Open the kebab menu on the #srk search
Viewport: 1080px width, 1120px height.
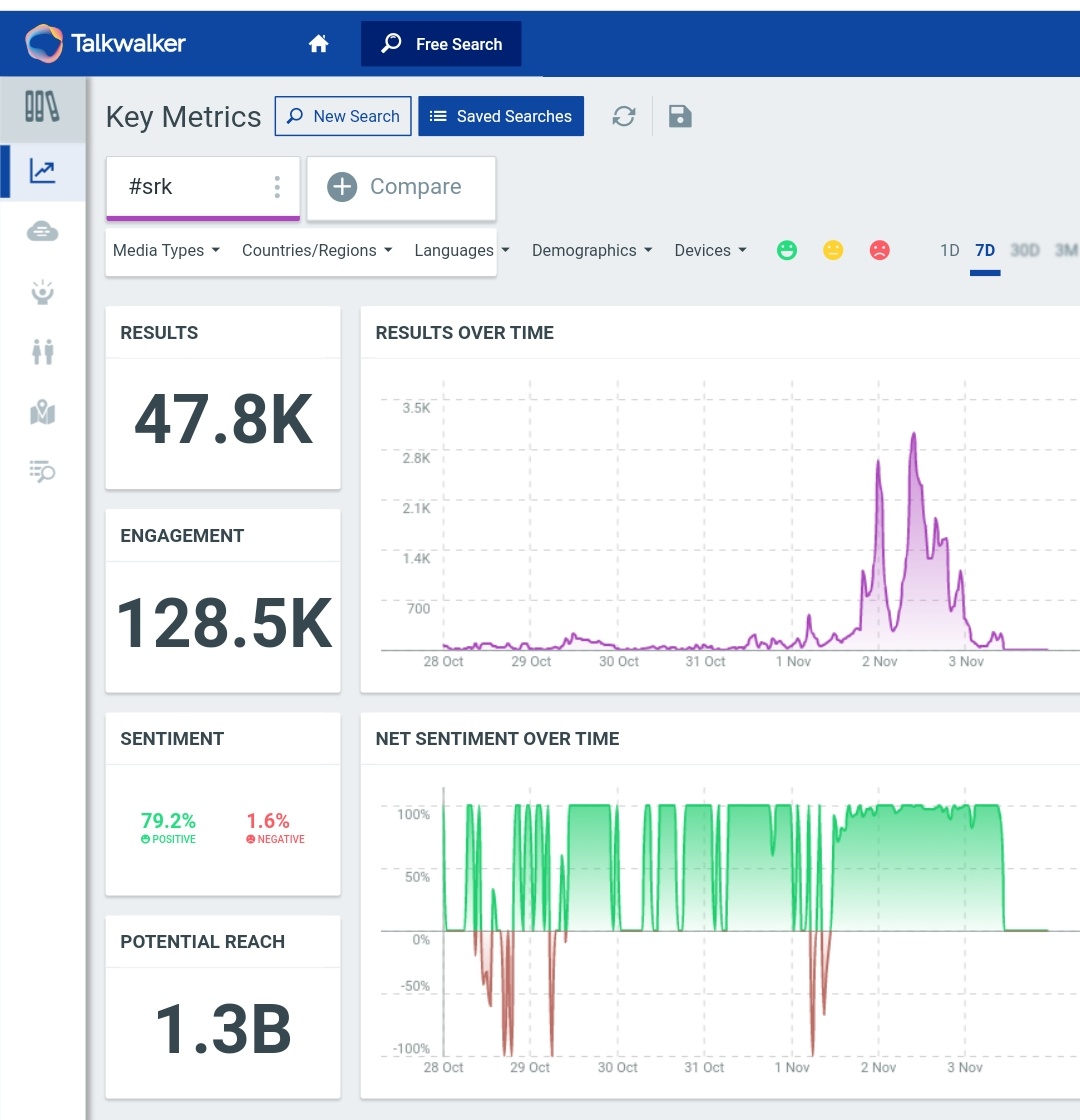point(277,186)
